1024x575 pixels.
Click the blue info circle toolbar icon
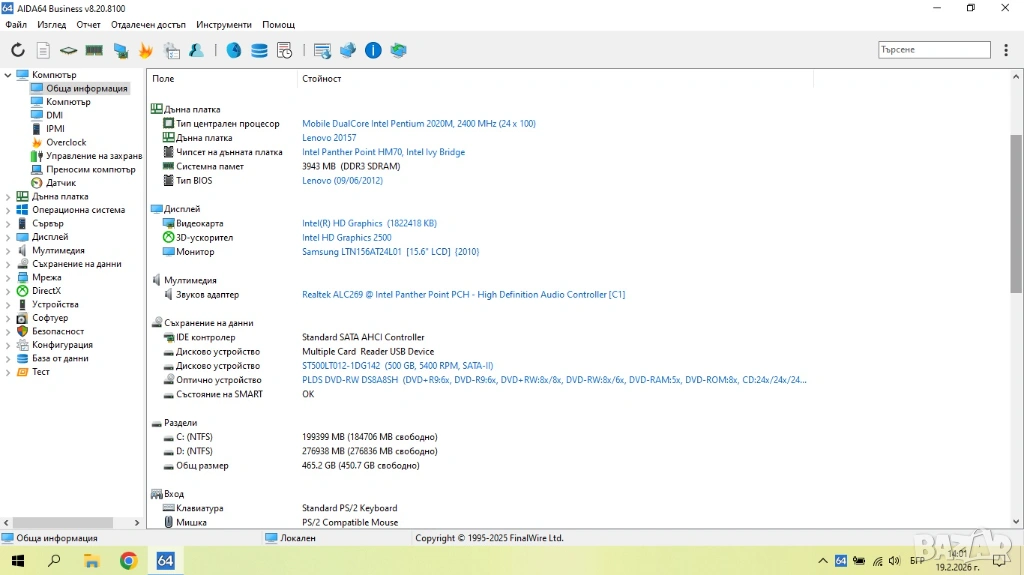pyautogui.click(x=373, y=50)
